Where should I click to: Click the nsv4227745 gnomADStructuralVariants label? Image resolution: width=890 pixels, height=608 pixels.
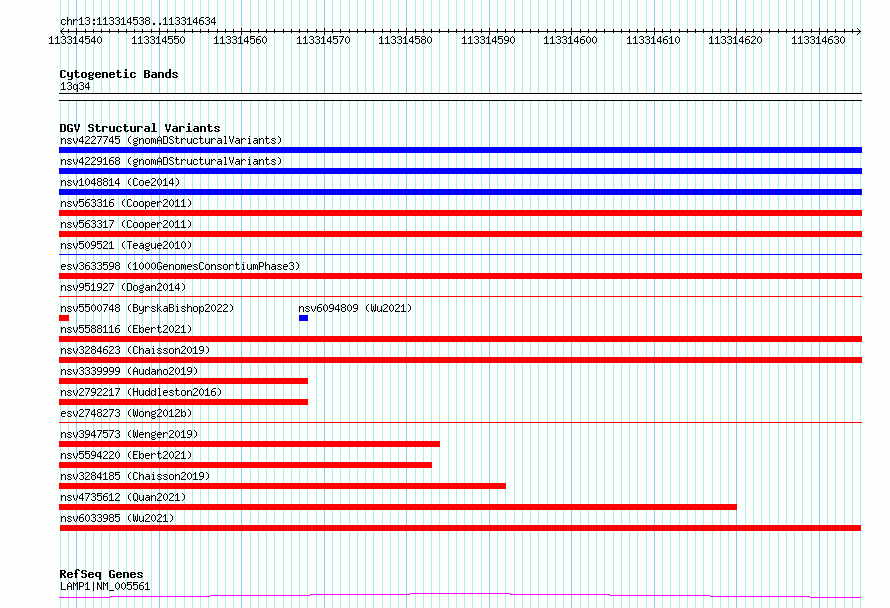point(171,140)
